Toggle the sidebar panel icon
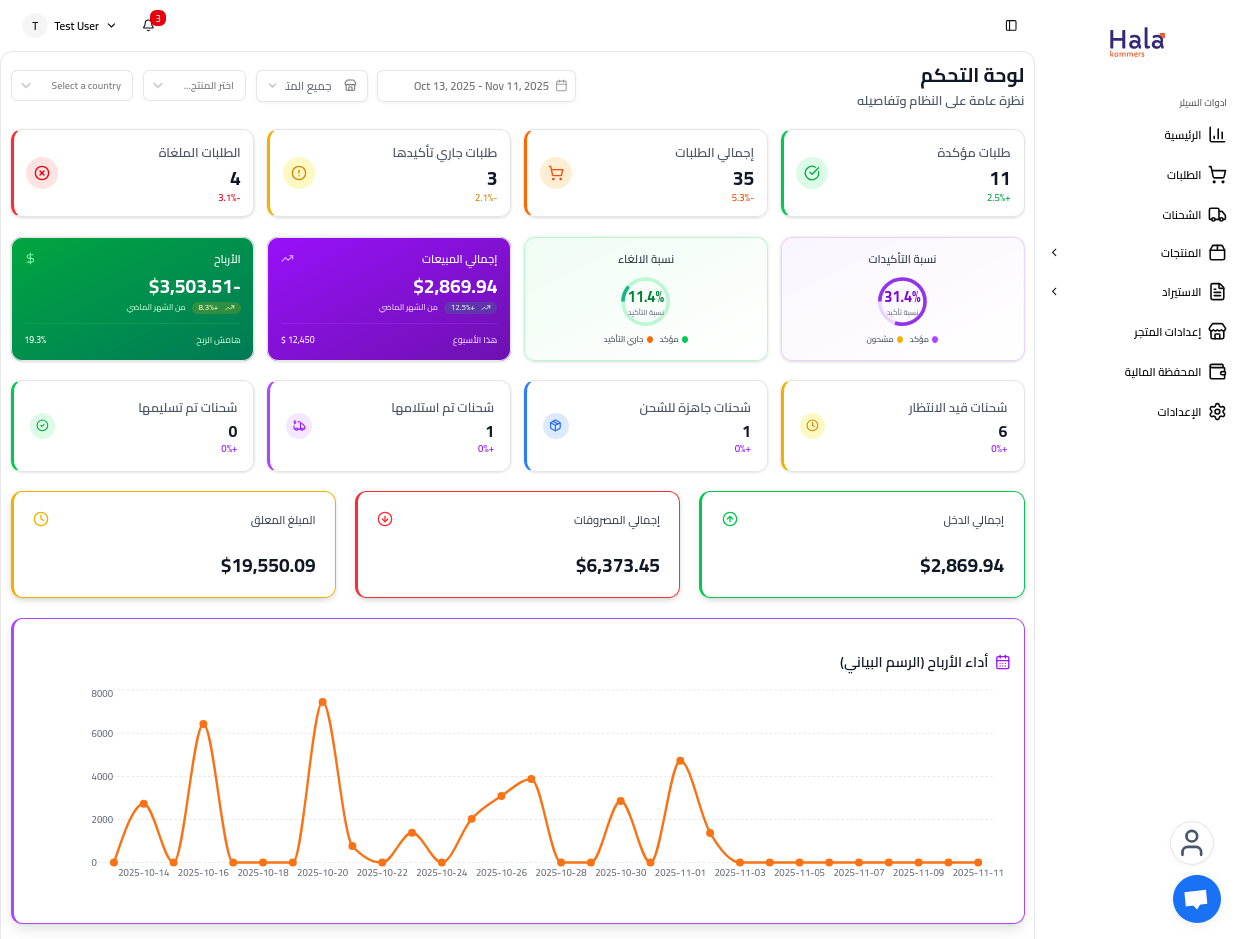The height and width of the screenshot is (939, 1240). 1011,25
